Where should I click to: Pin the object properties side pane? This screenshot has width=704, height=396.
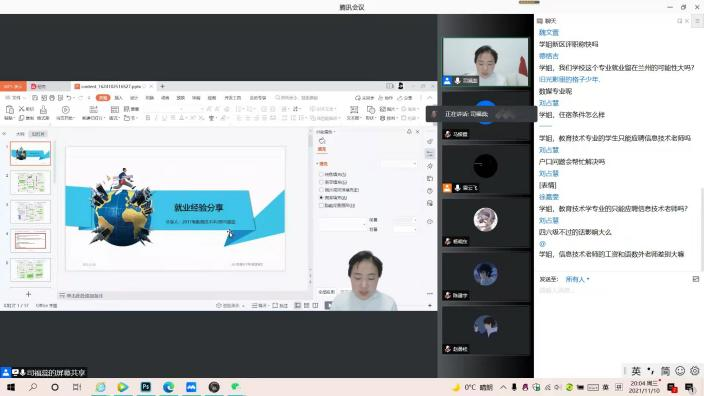(x=409, y=132)
